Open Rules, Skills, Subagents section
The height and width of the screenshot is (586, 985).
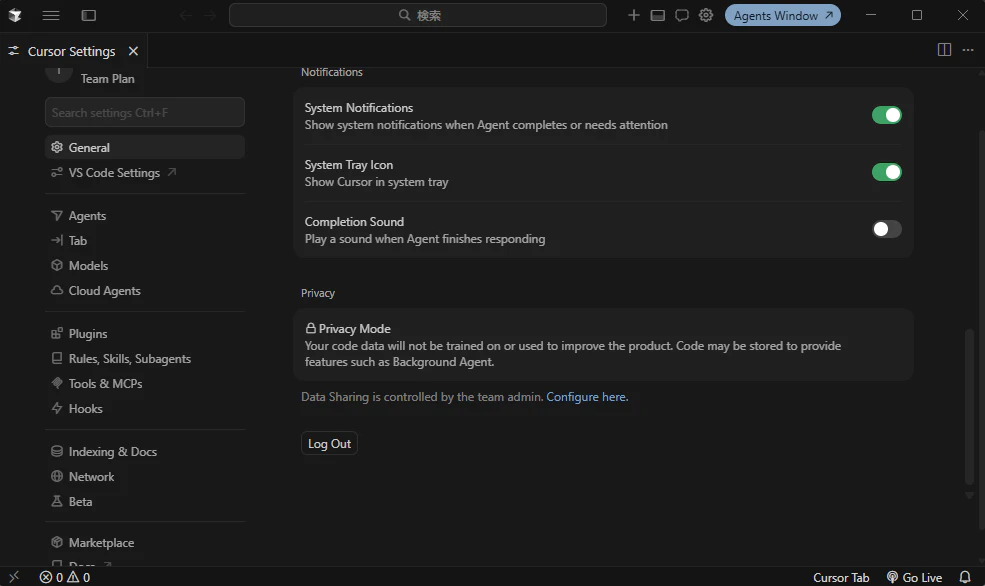coord(145,359)
